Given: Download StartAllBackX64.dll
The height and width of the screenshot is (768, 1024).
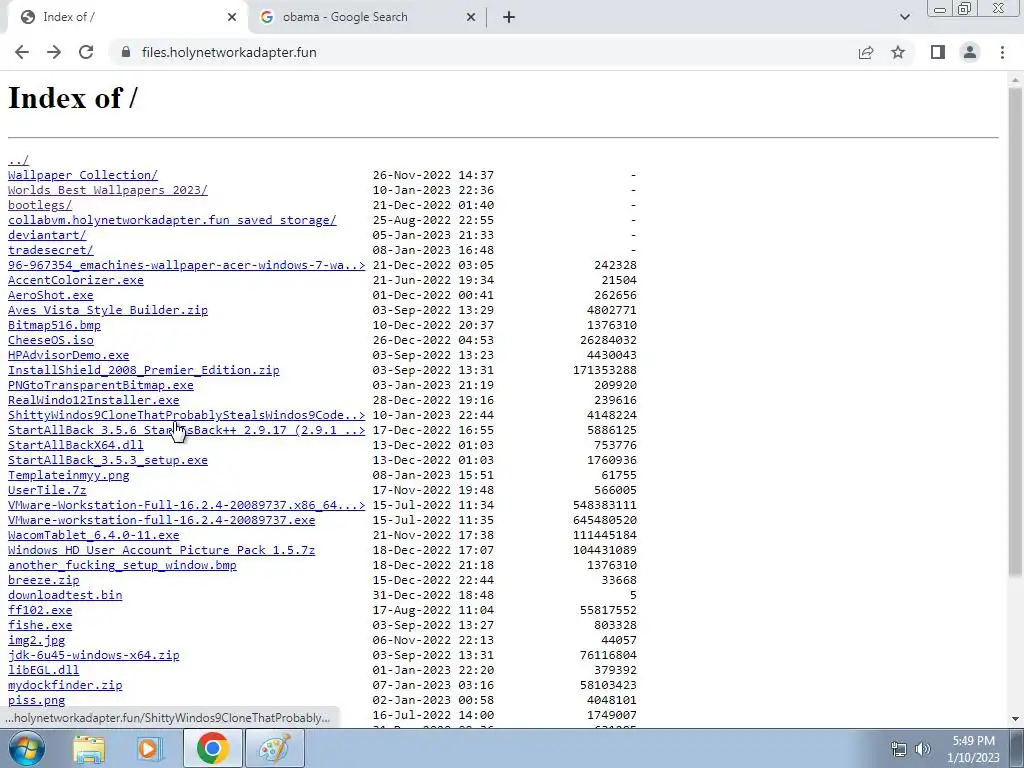Looking at the screenshot, I should 76,445.
